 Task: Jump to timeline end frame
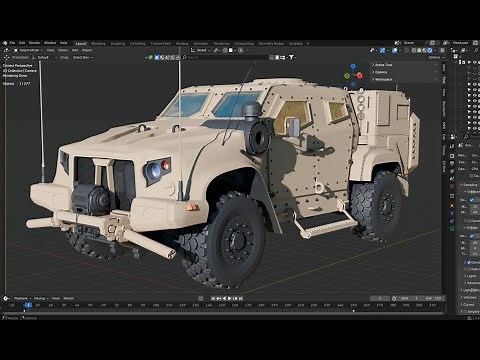pyautogui.click(x=241, y=298)
